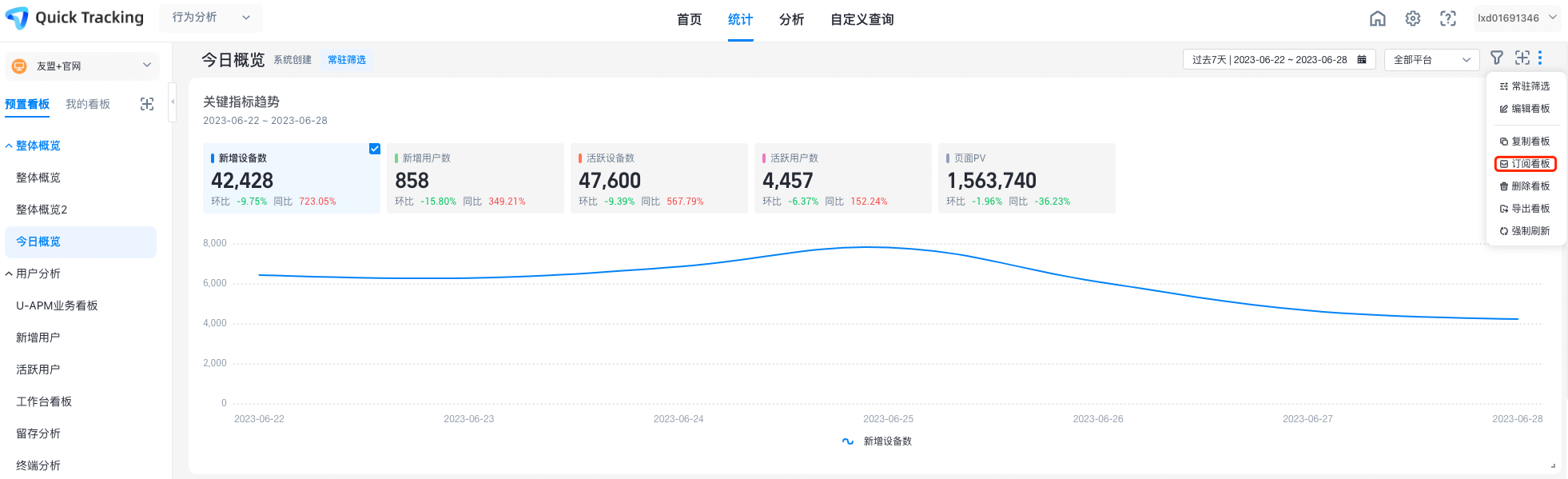1568x479 pixels.
Task: Open the three-dot more options menu
Action: coord(1540,58)
